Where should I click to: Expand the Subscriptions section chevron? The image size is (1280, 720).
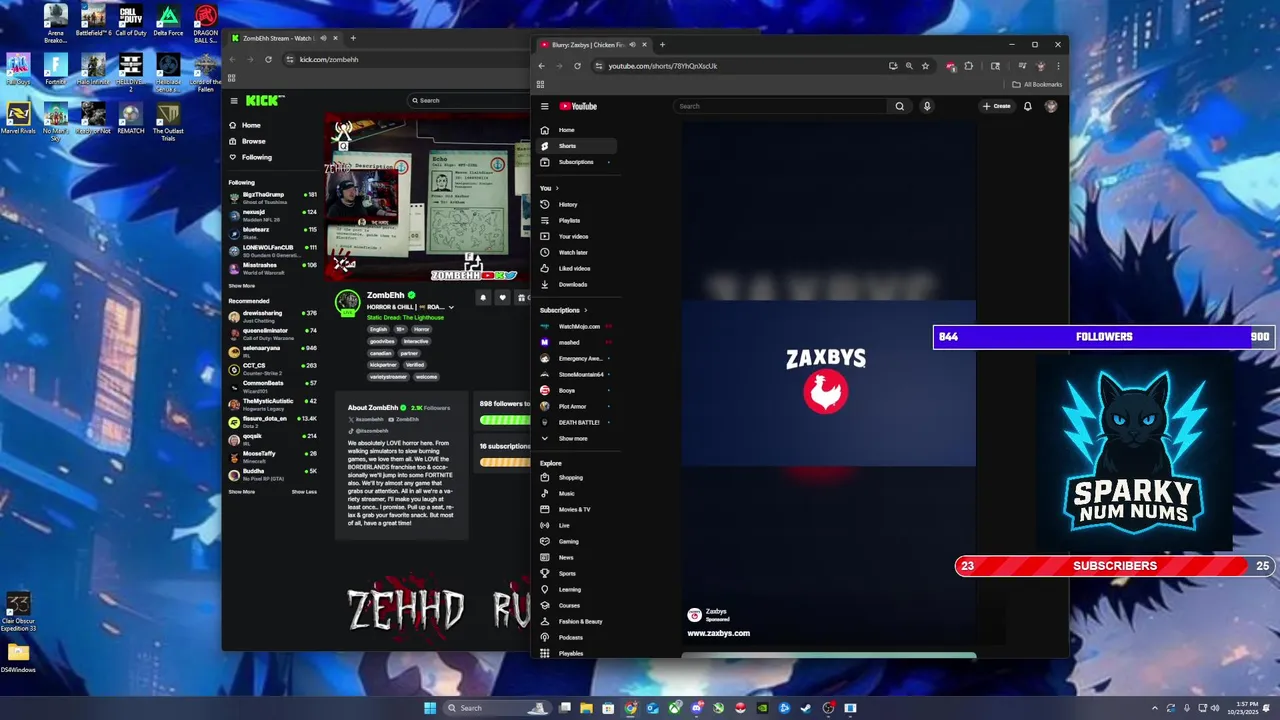click(585, 310)
